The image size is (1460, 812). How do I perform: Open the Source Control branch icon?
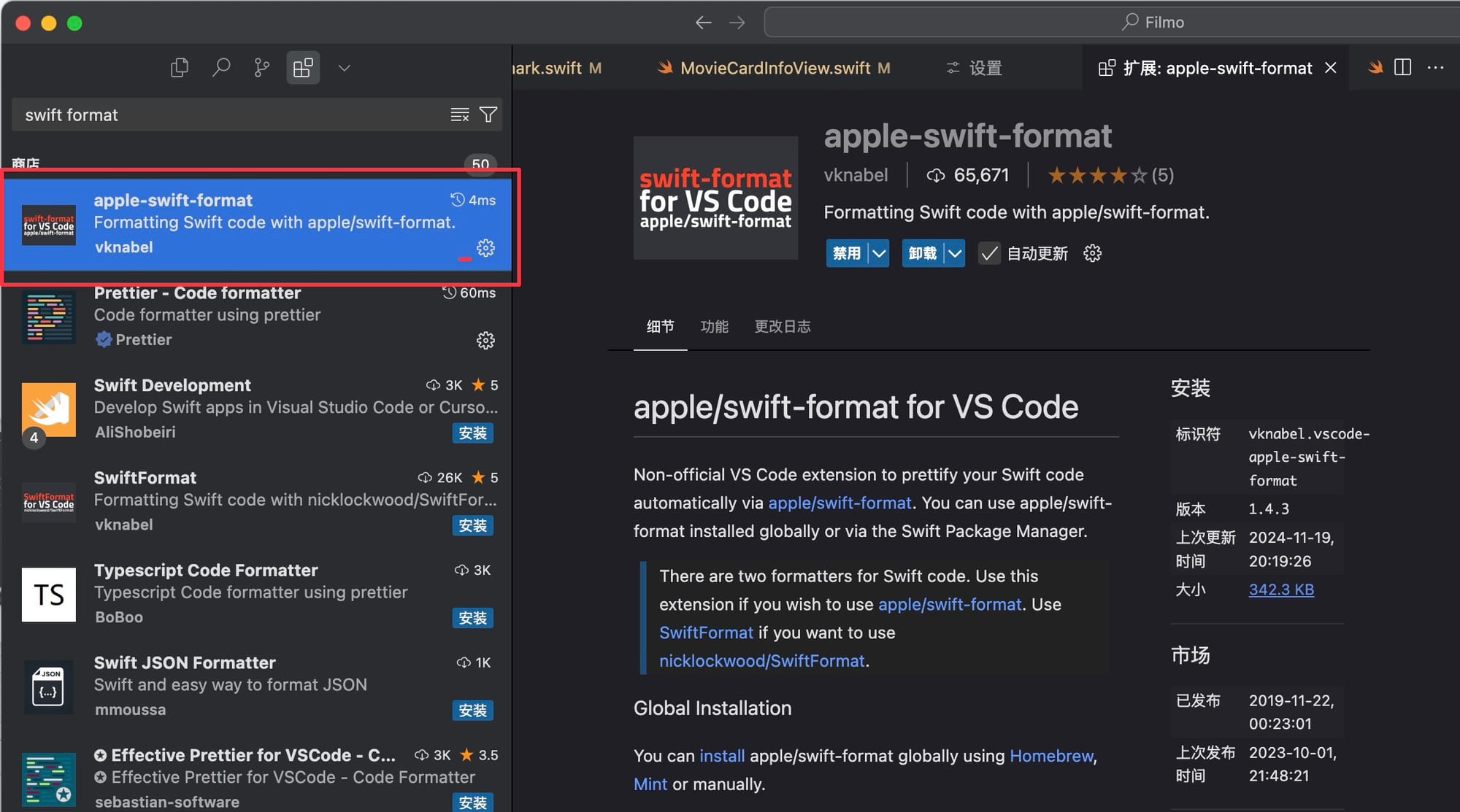pos(261,68)
